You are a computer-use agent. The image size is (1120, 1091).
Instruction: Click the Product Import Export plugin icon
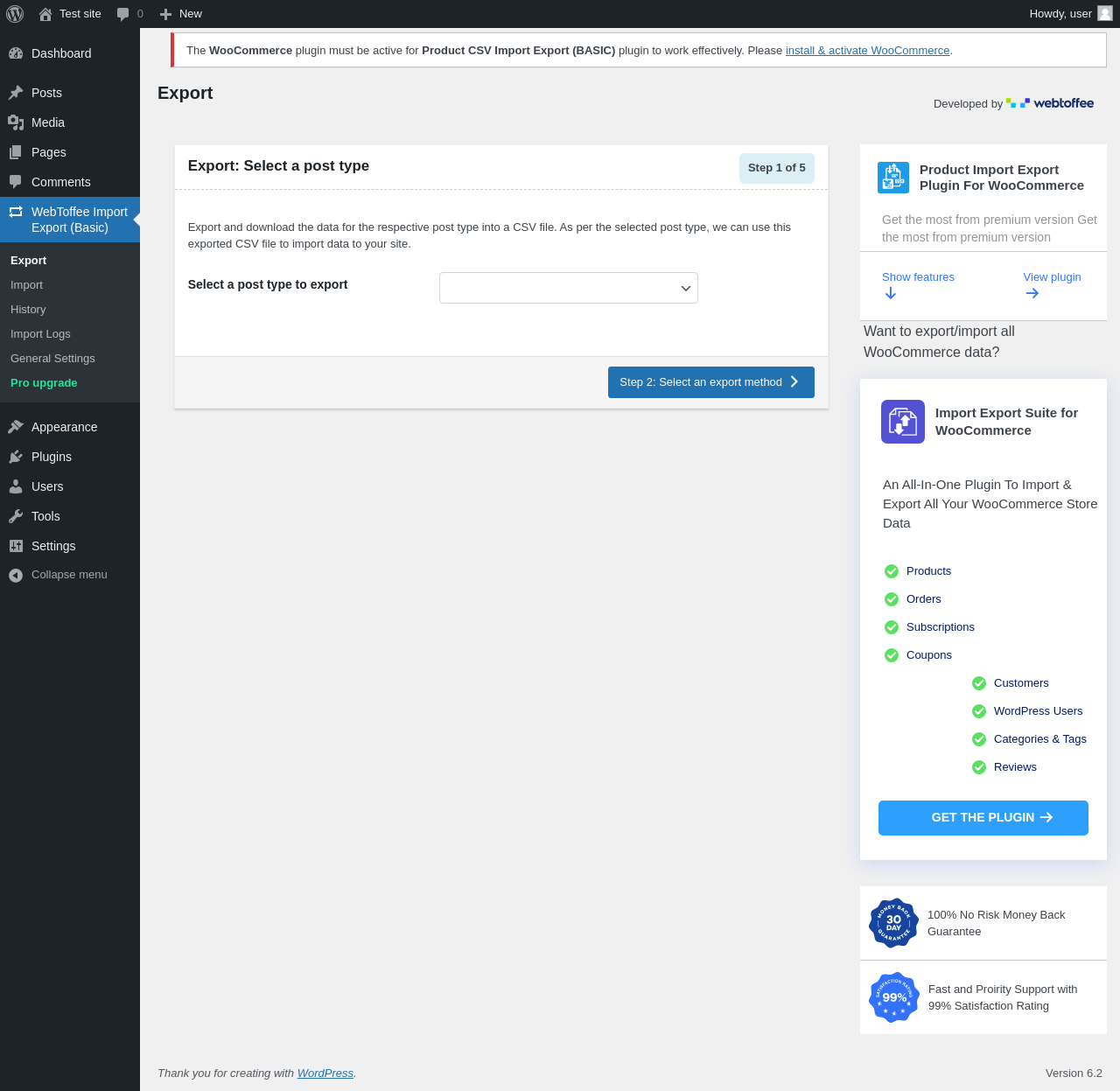[893, 178]
